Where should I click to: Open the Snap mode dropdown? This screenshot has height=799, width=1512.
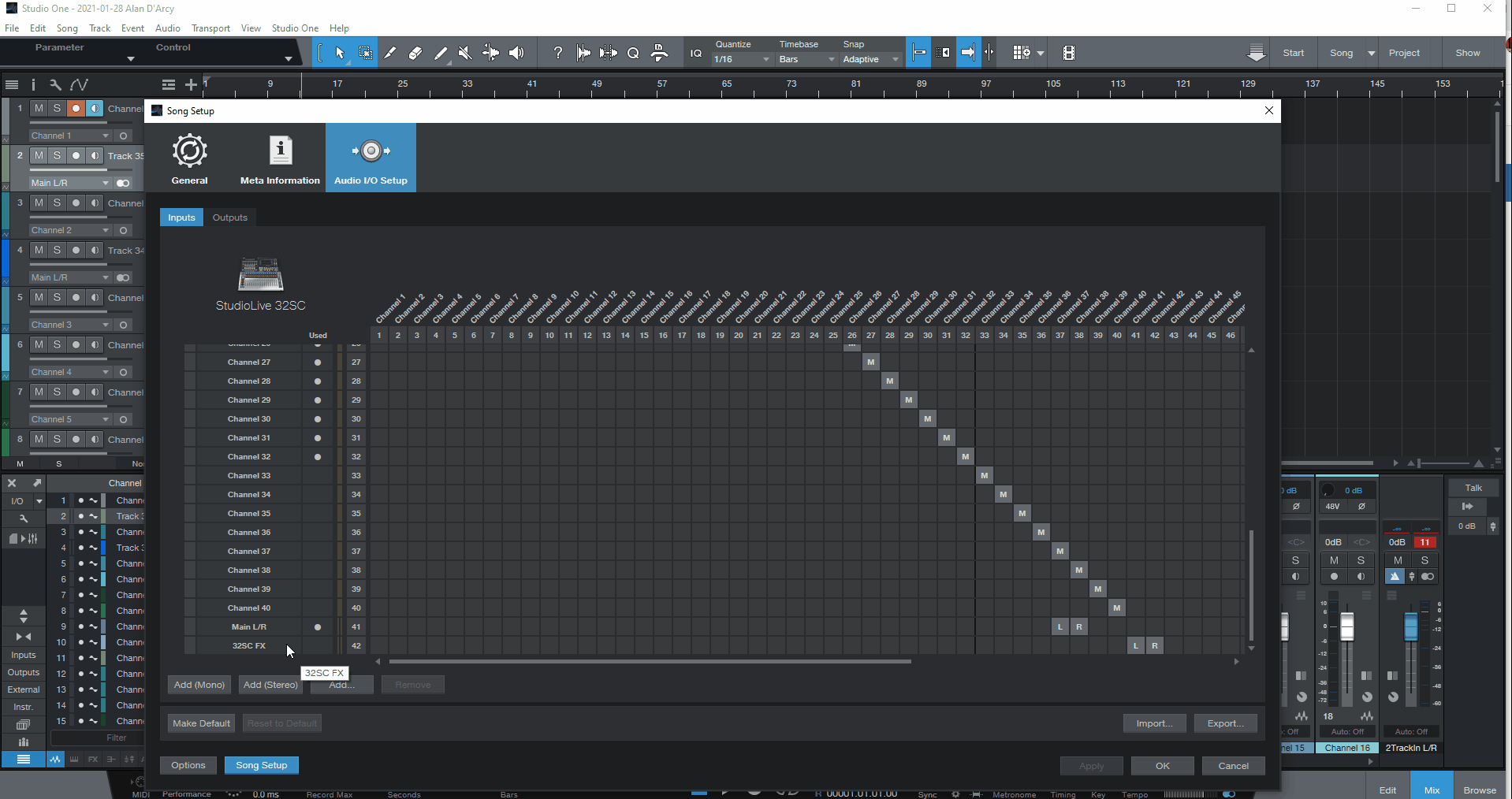tap(893, 59)
